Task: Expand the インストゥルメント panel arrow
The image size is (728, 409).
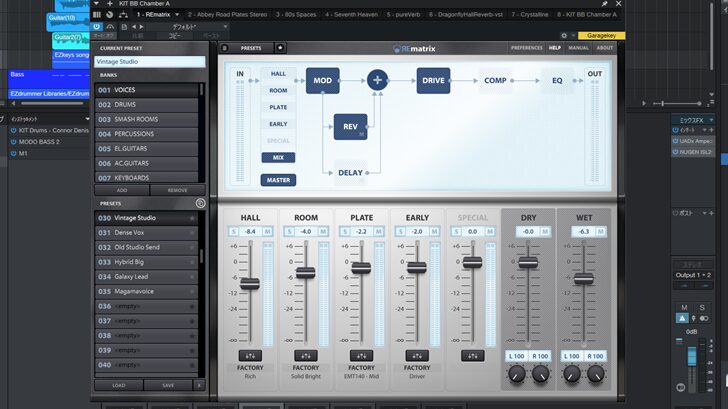Action: pyautogui.click(x=87, y=119)
